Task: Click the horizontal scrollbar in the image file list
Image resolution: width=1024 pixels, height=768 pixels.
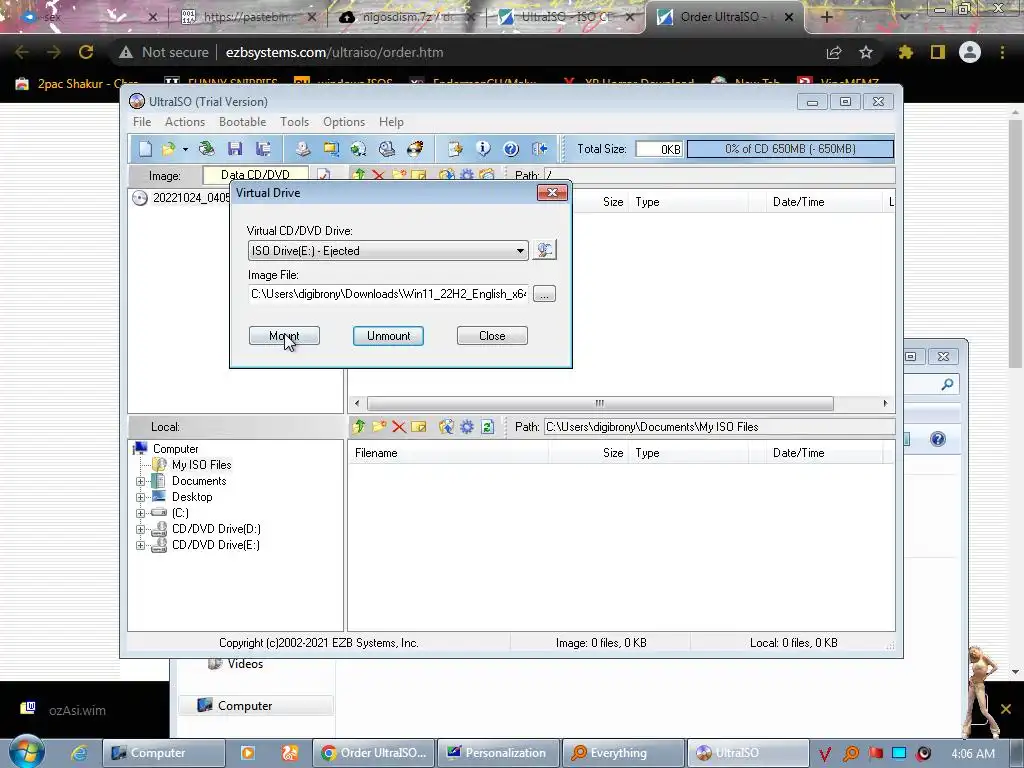Action: point(600,403)
